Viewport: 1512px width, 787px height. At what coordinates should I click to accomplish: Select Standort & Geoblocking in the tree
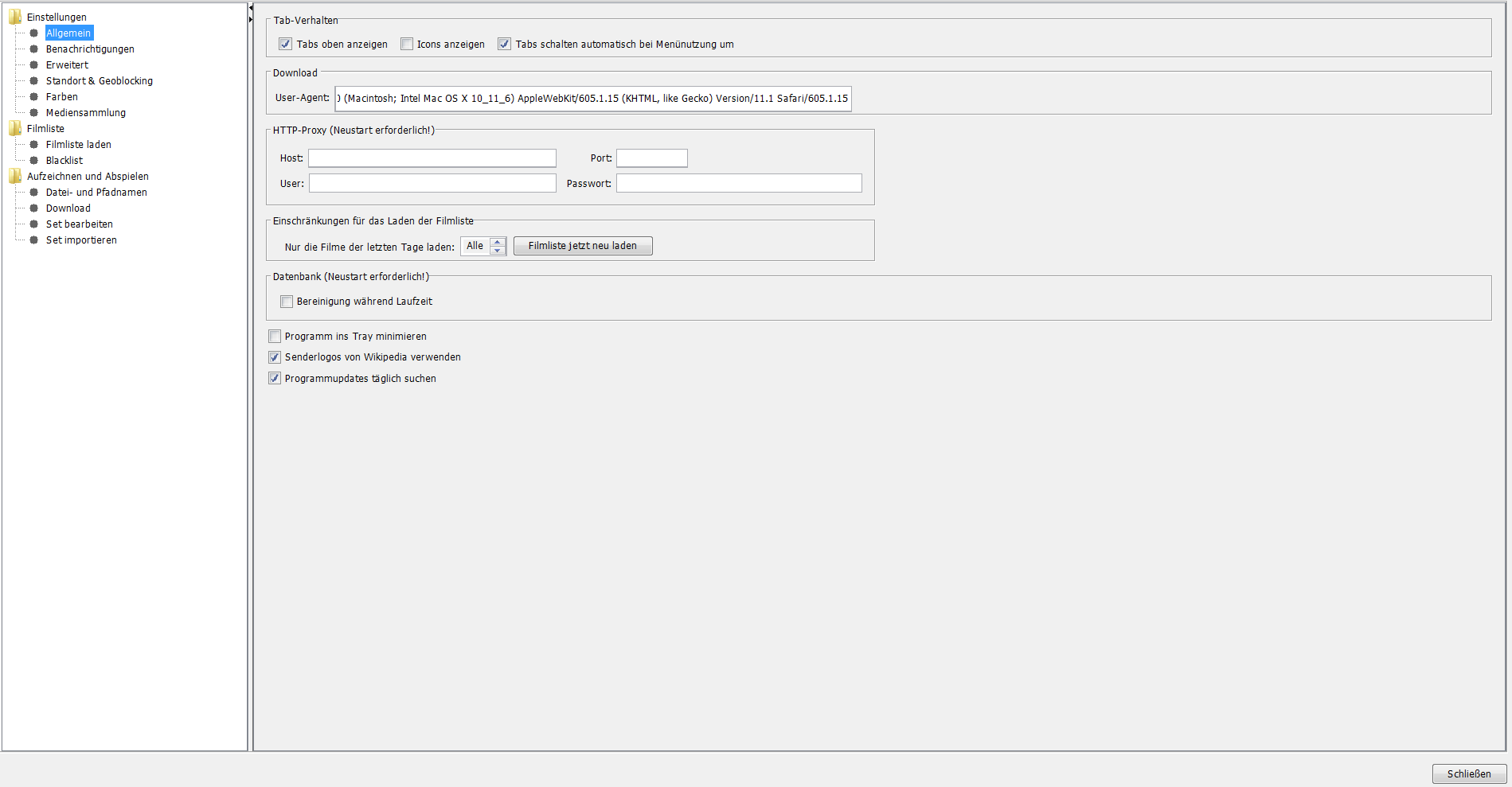99,81
